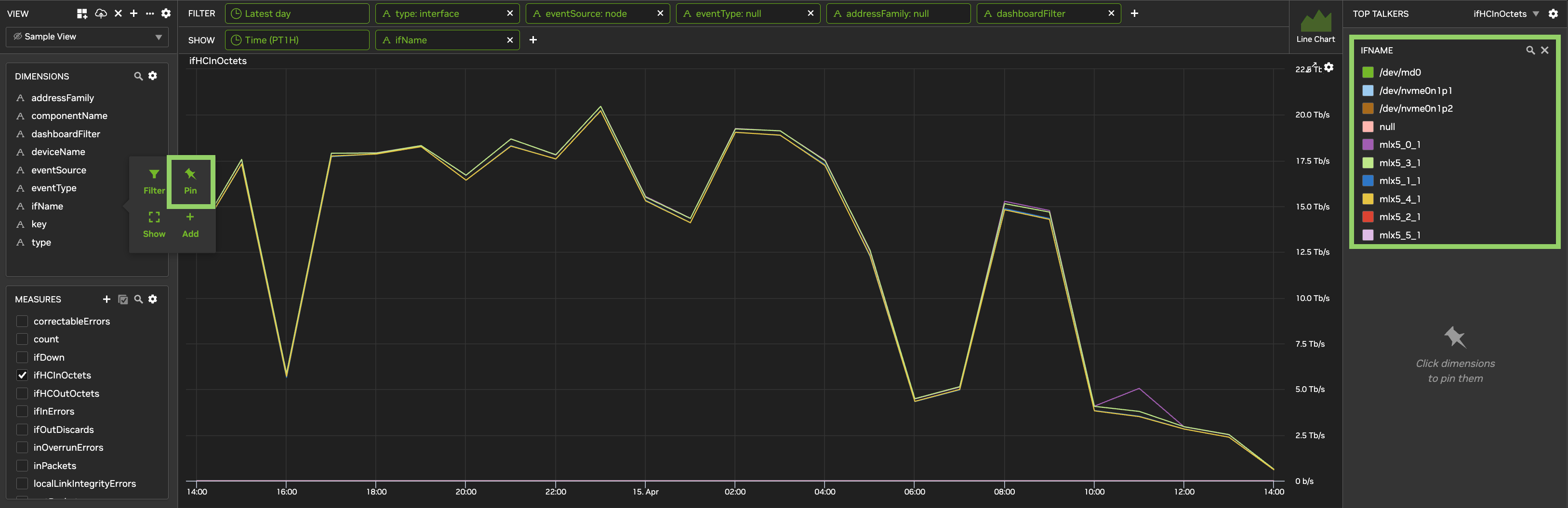Search within the IFNAME list
The width and height of the screenshot is (1568, 508).
(1530, 51)
